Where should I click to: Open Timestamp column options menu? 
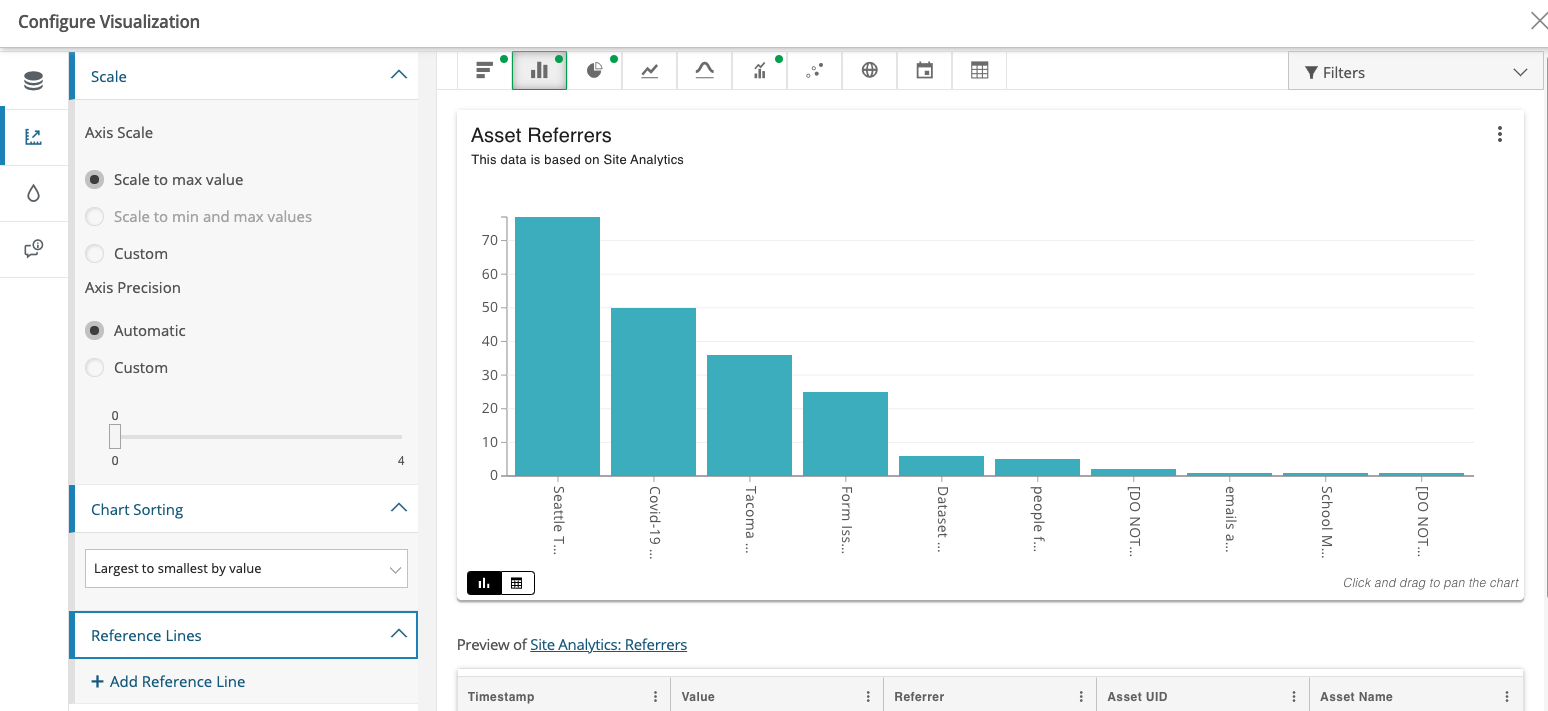(x=656, y=697)
